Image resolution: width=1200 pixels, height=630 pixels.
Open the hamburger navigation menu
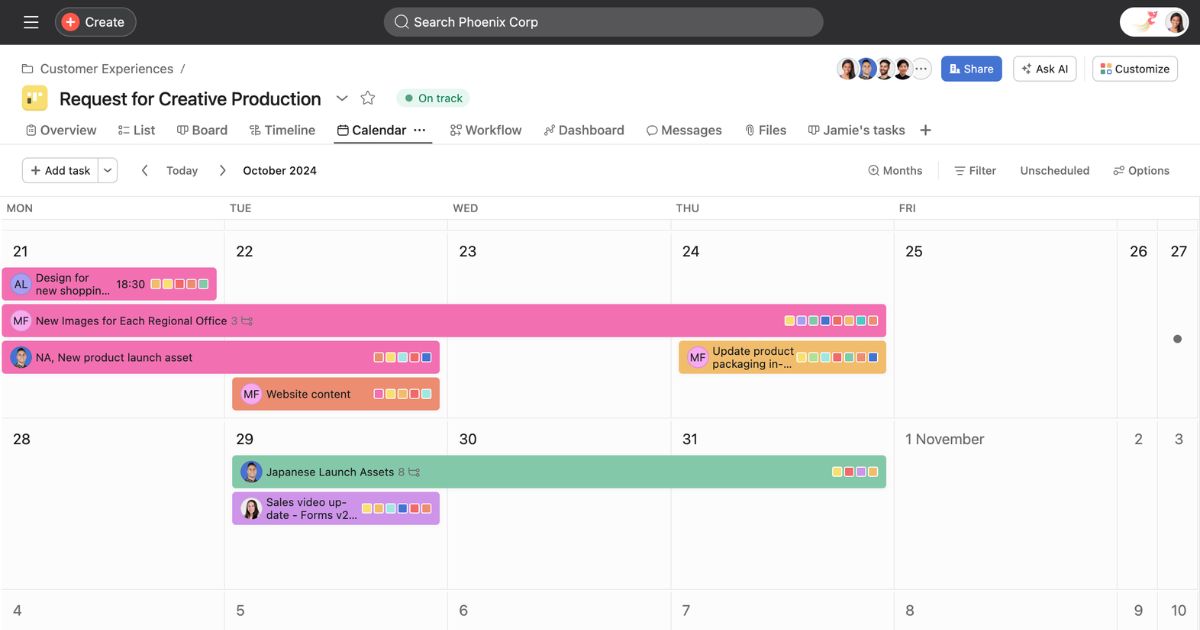[x=31, y=22]
